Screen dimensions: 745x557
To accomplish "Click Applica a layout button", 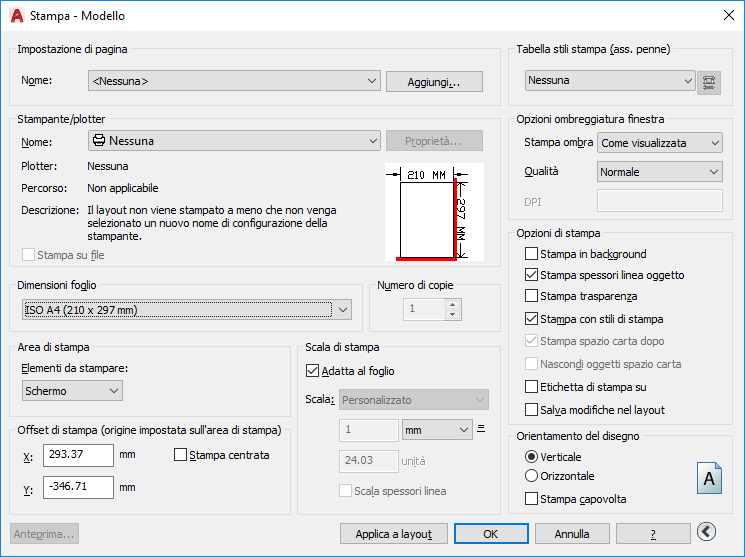I will [x=394, y=534].
